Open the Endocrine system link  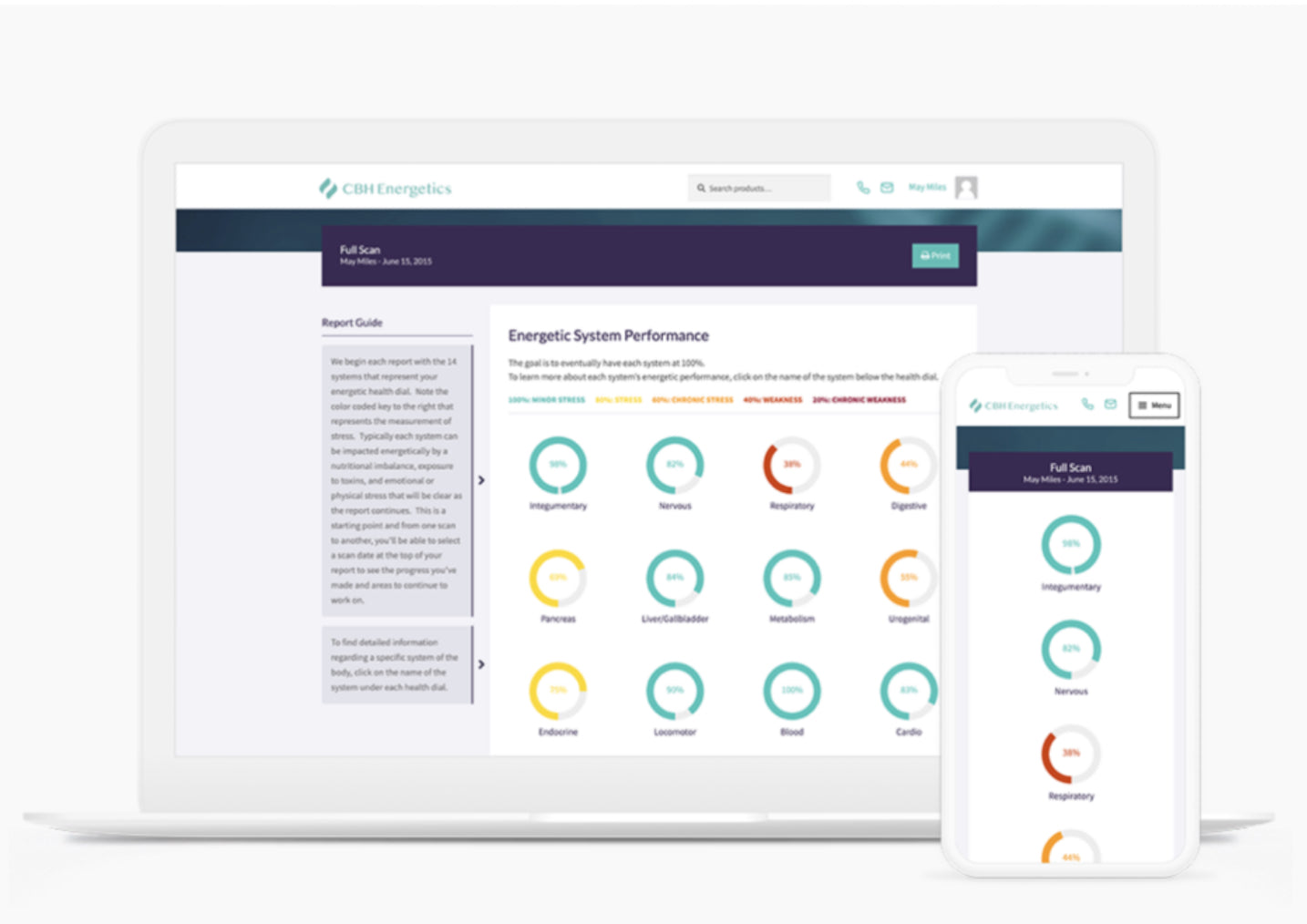point(558,732)
